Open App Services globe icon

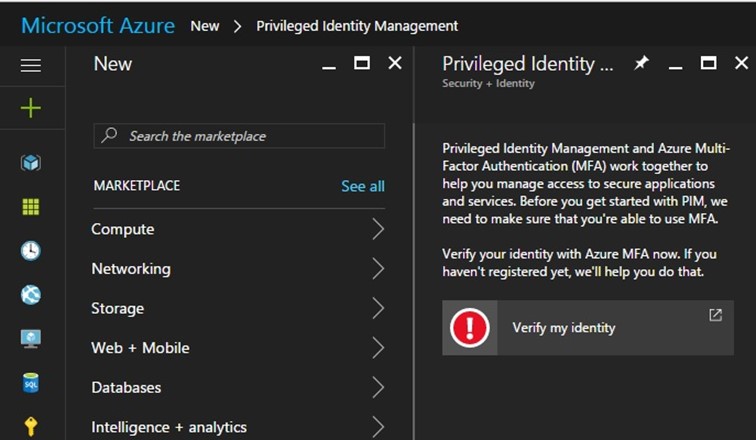coord(30,295)
